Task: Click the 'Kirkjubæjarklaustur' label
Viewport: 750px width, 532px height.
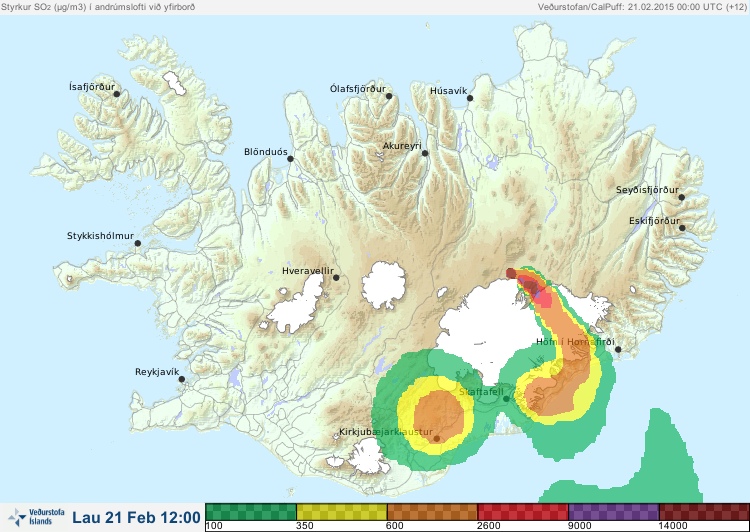Action: click(x=386, y=432)
